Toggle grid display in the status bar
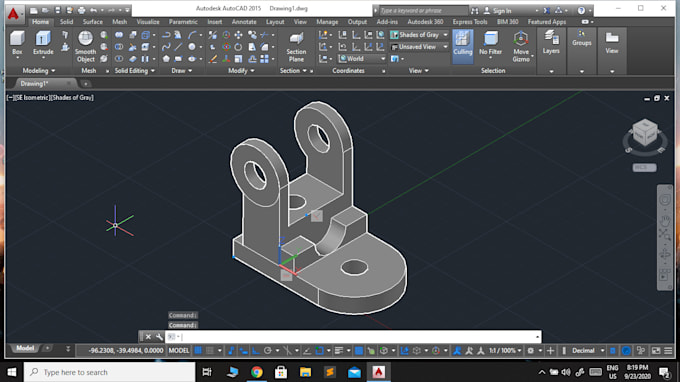The image size is (680, 382). (198, 350)
